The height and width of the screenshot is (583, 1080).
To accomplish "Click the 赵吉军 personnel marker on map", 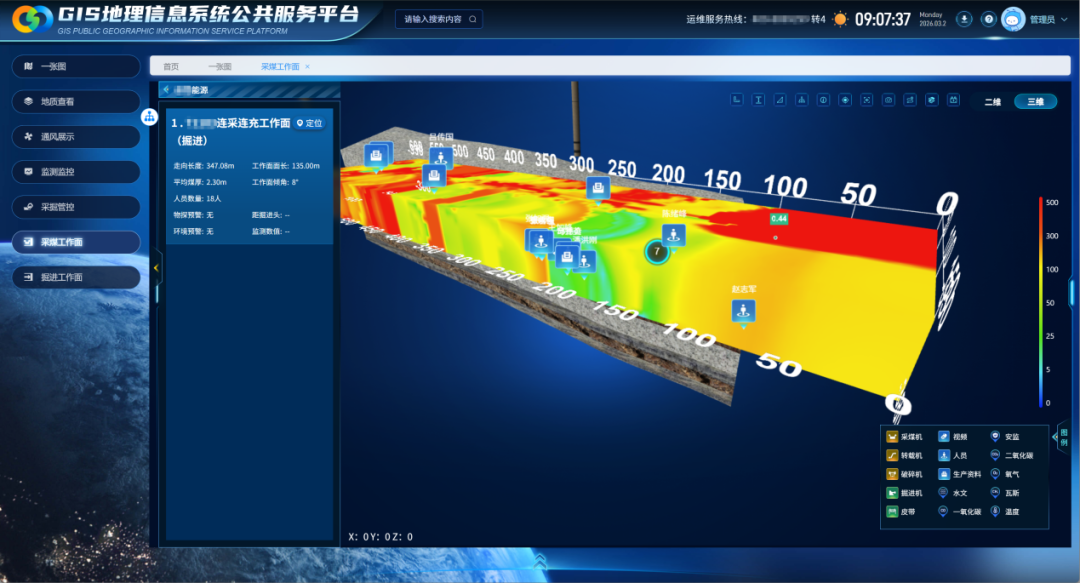I will [x=743, y=311].
